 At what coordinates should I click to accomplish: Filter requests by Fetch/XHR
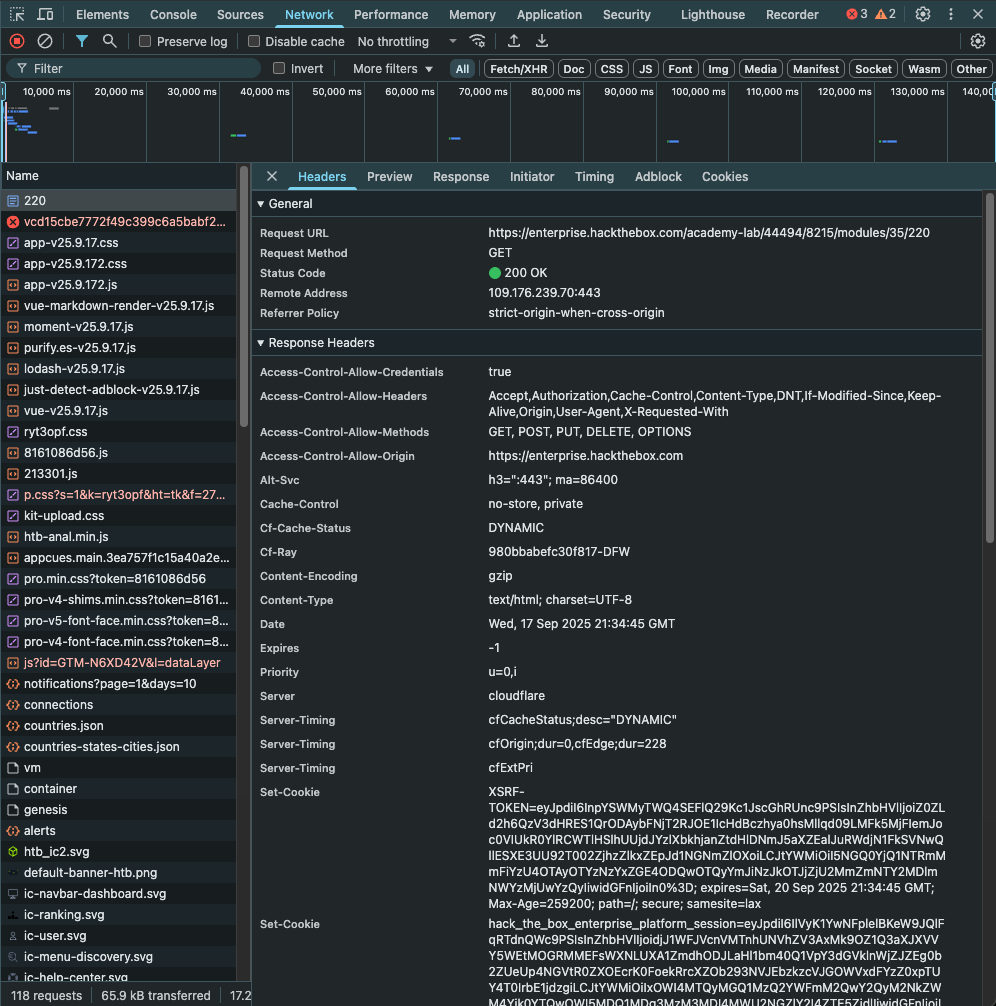coord(519,69)
